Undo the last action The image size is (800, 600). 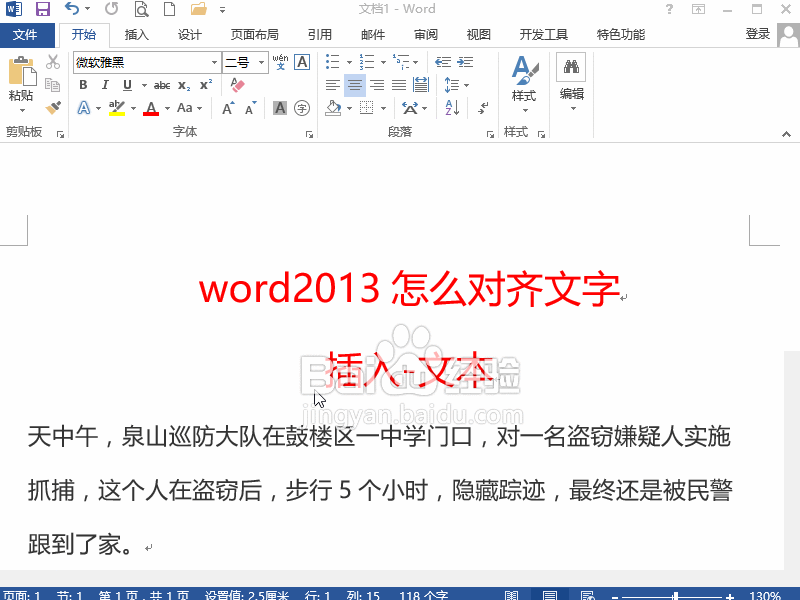pyautogui.click(x=72, y=9)
